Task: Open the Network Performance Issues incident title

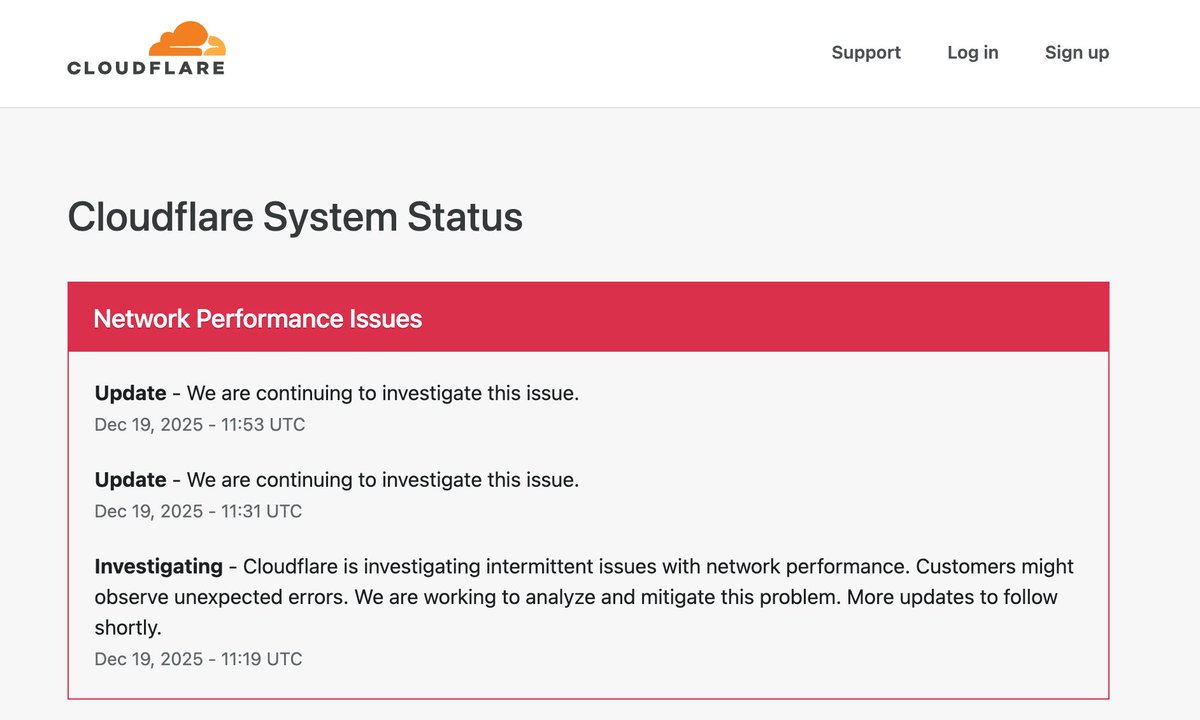Action: [258, 319]
